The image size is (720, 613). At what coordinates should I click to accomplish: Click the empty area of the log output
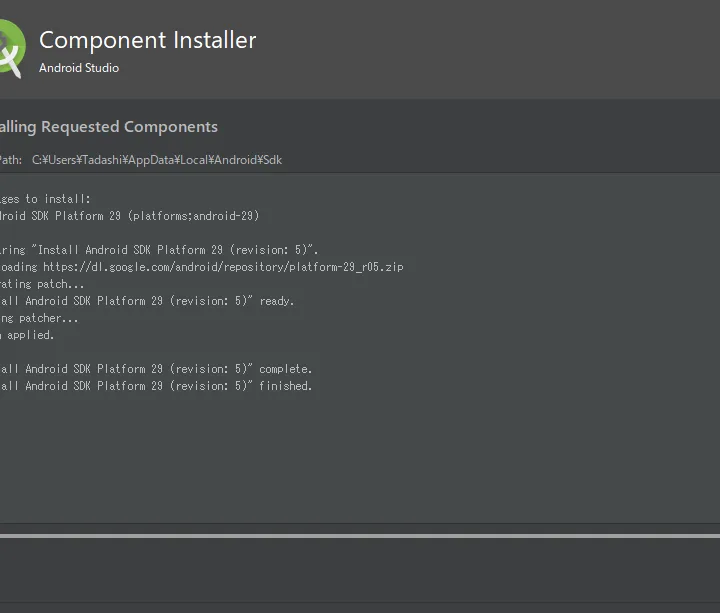coord(360,455)
